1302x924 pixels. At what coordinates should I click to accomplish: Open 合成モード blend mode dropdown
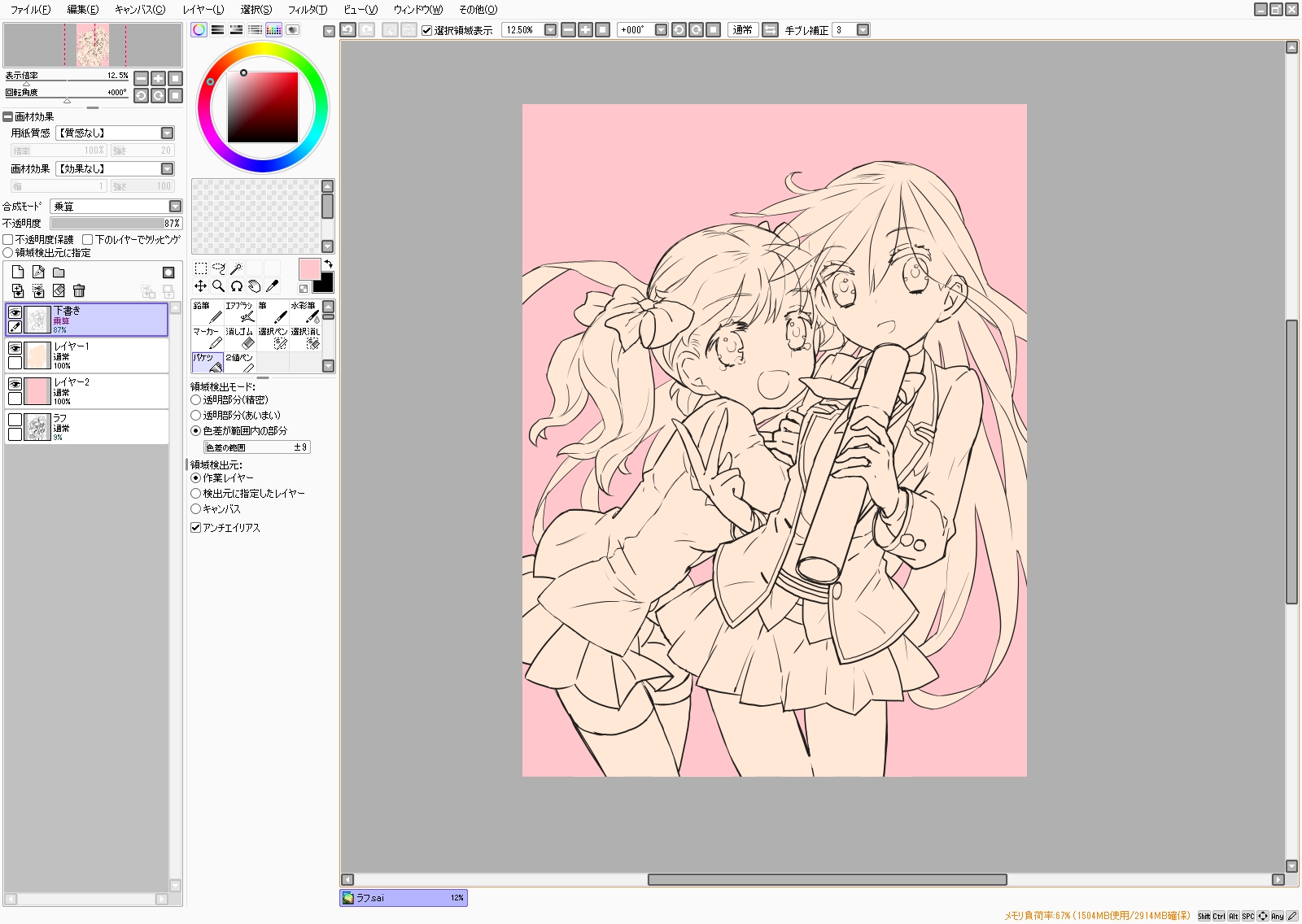coord(175,207)
